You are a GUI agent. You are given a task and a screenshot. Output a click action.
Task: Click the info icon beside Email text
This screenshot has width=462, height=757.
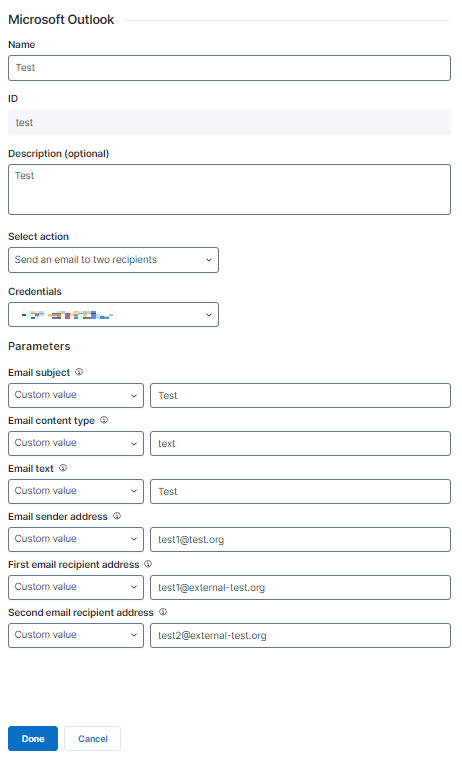[63, 468]
